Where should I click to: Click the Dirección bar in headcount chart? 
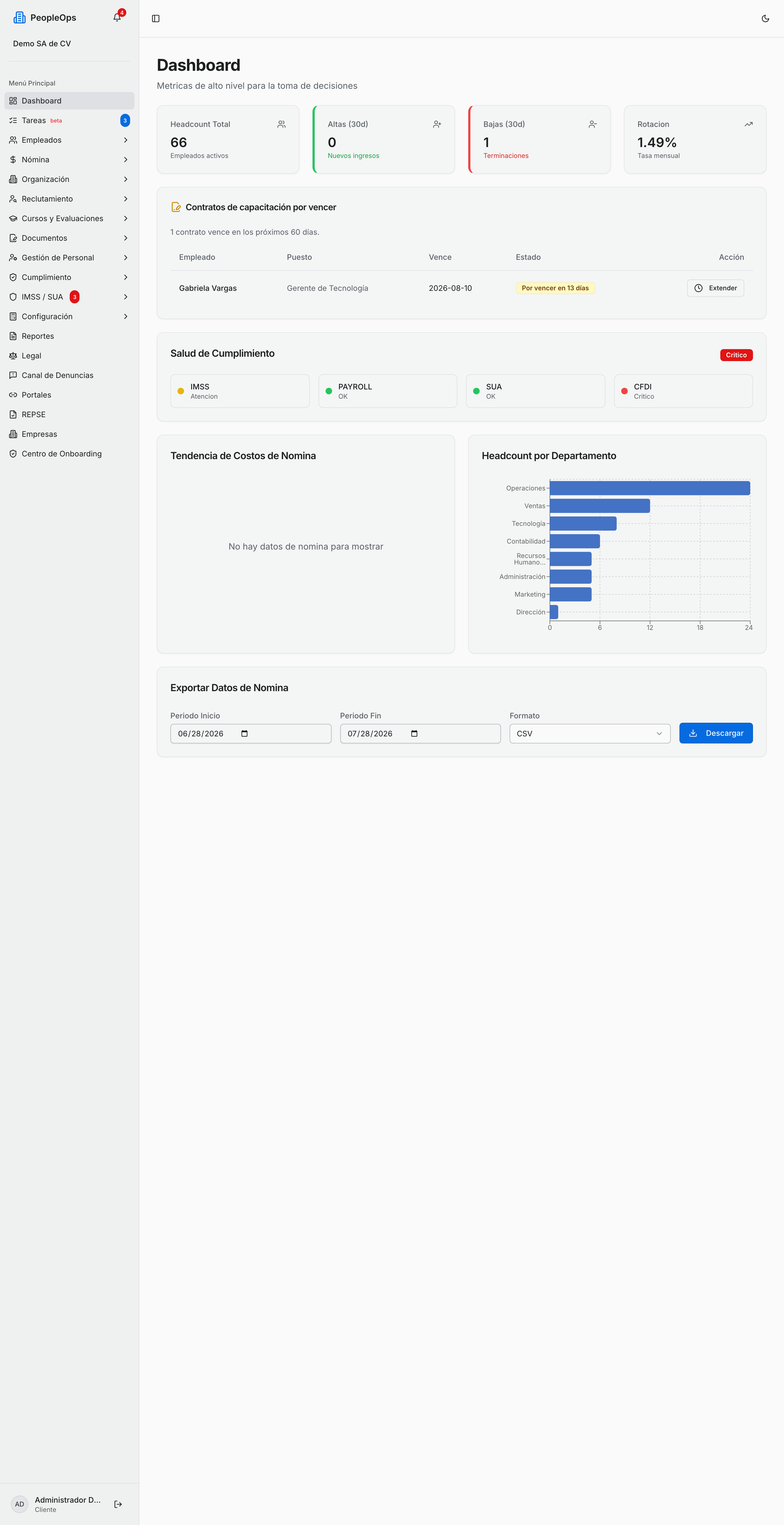(x=554, y=612)
